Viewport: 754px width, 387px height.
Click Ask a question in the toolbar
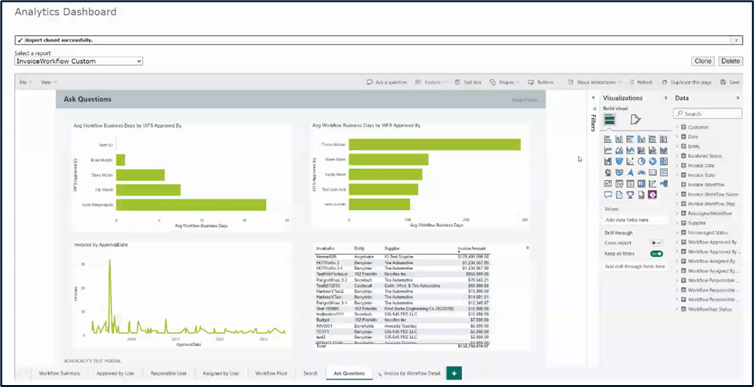(x=387, y=82)
